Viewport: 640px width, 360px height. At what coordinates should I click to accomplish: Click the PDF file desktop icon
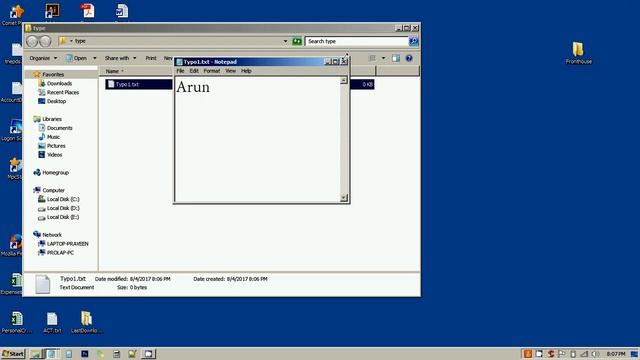(x=87, y=11)
